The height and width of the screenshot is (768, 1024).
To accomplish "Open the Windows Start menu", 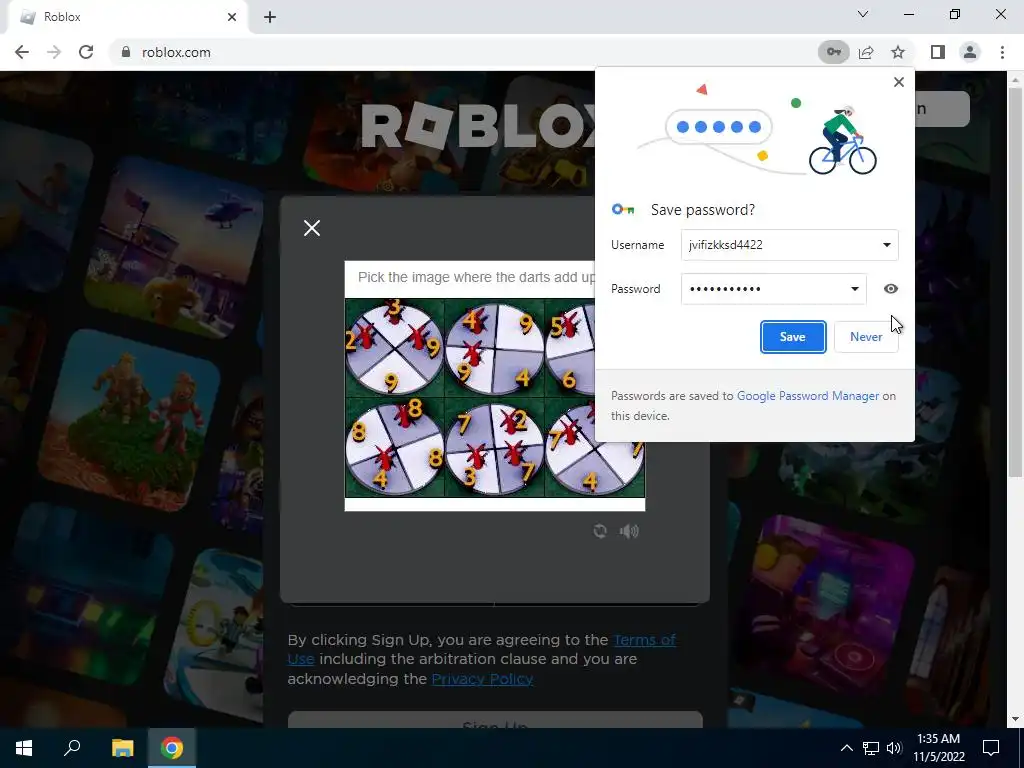I will (x=24, y=748).
